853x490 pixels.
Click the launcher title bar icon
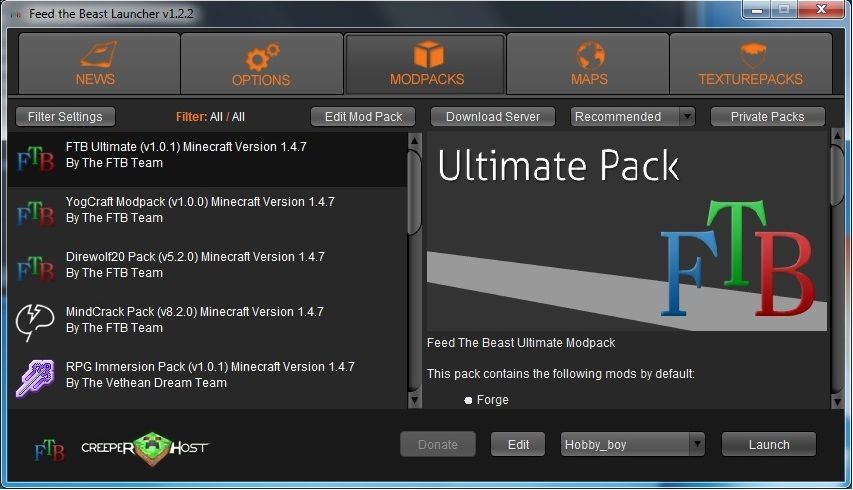point(16,14)
